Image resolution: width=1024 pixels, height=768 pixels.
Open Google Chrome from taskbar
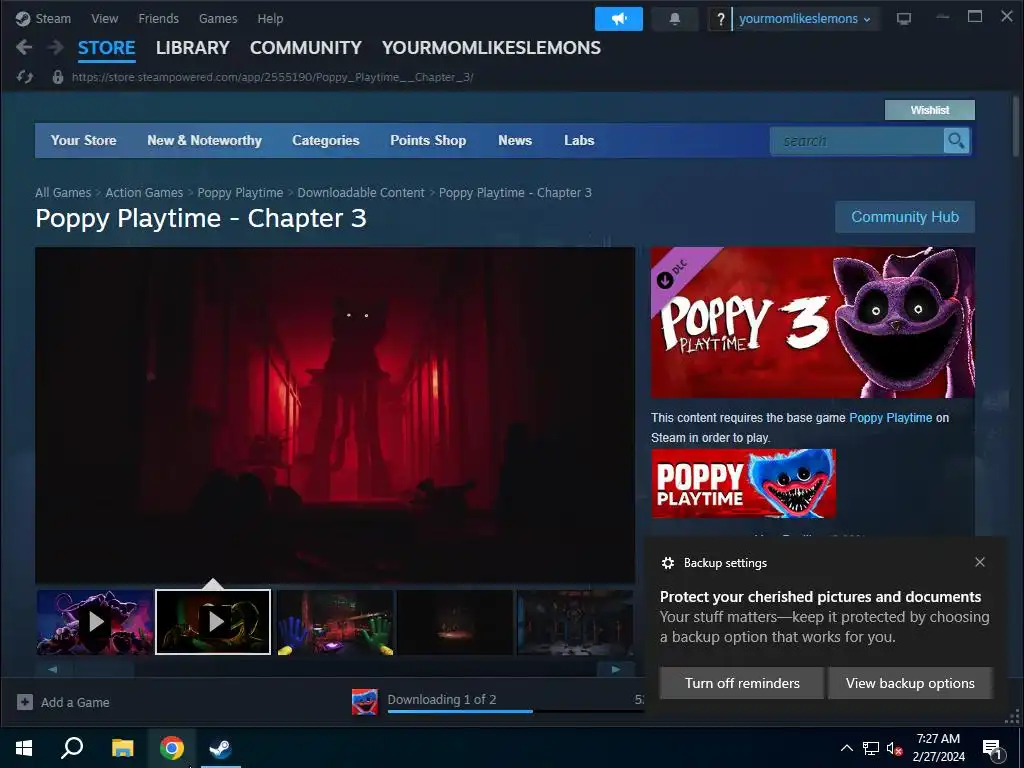[x=172, y=748]
